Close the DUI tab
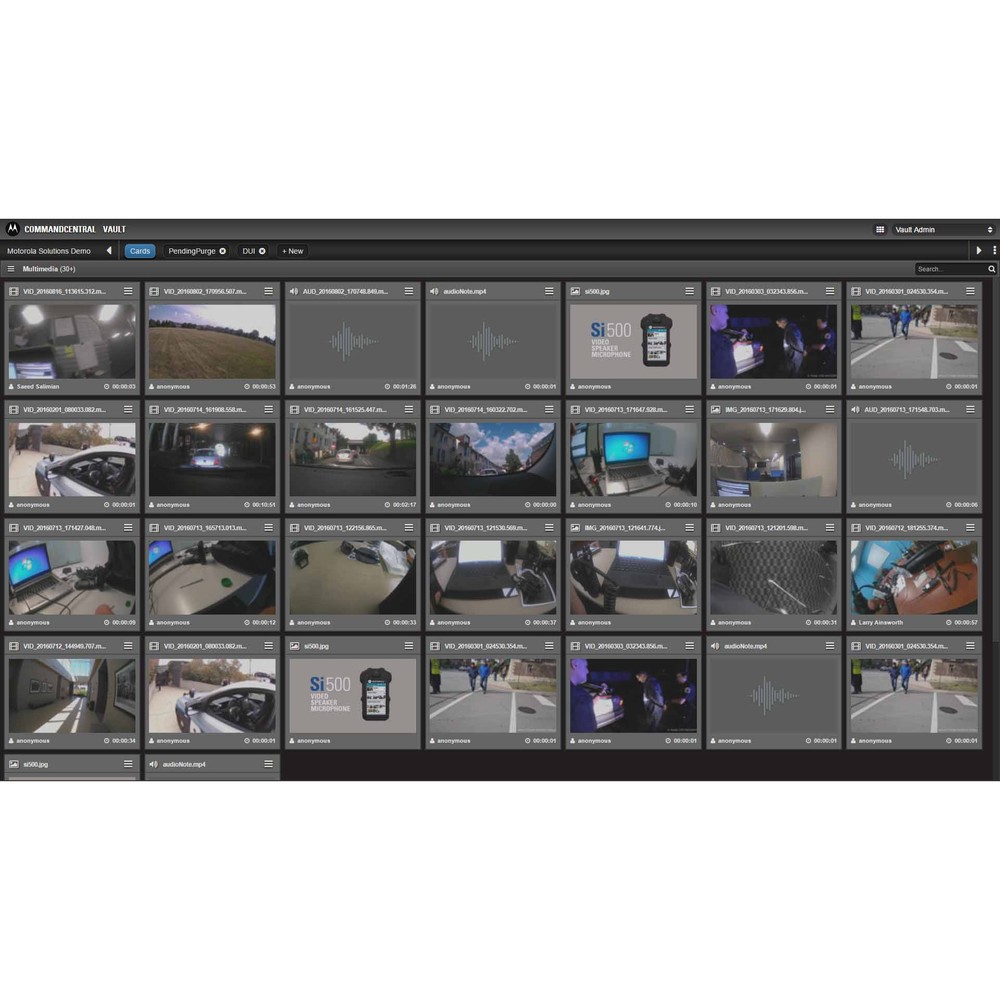Viewport: 1000px width, 1000px height. (x=262, y=251)
